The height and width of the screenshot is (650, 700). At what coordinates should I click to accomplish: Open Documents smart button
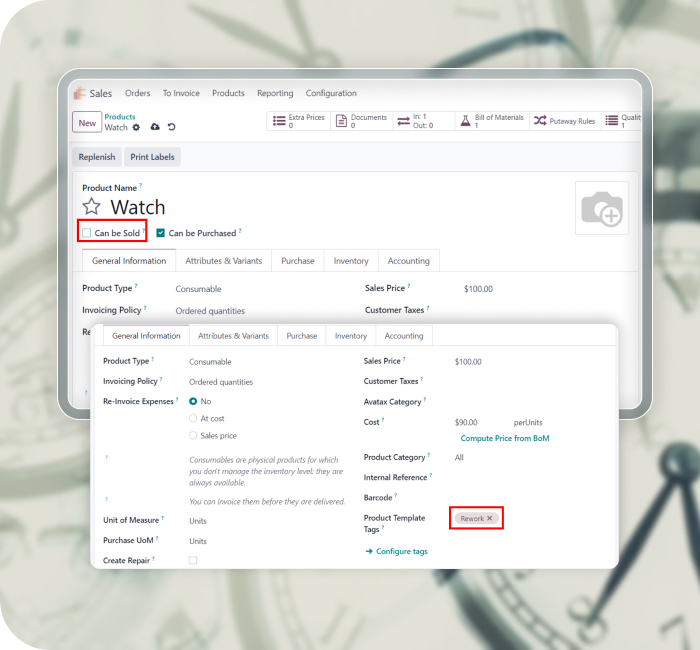coord(362,121)
